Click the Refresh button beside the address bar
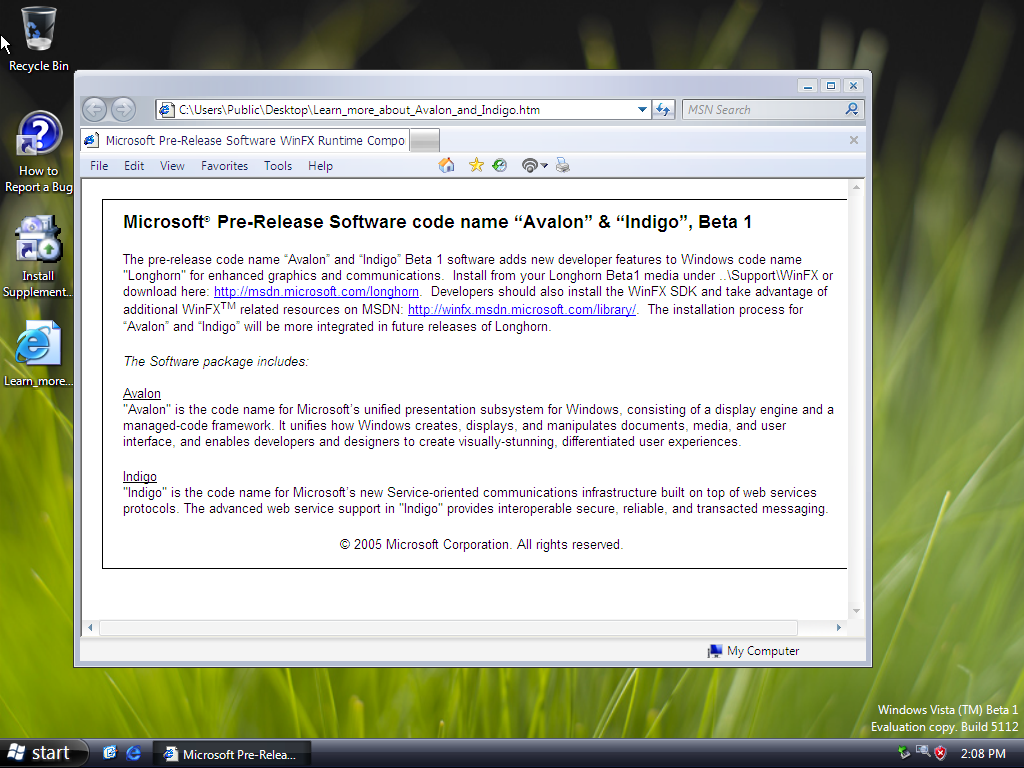 coord(663,109)
